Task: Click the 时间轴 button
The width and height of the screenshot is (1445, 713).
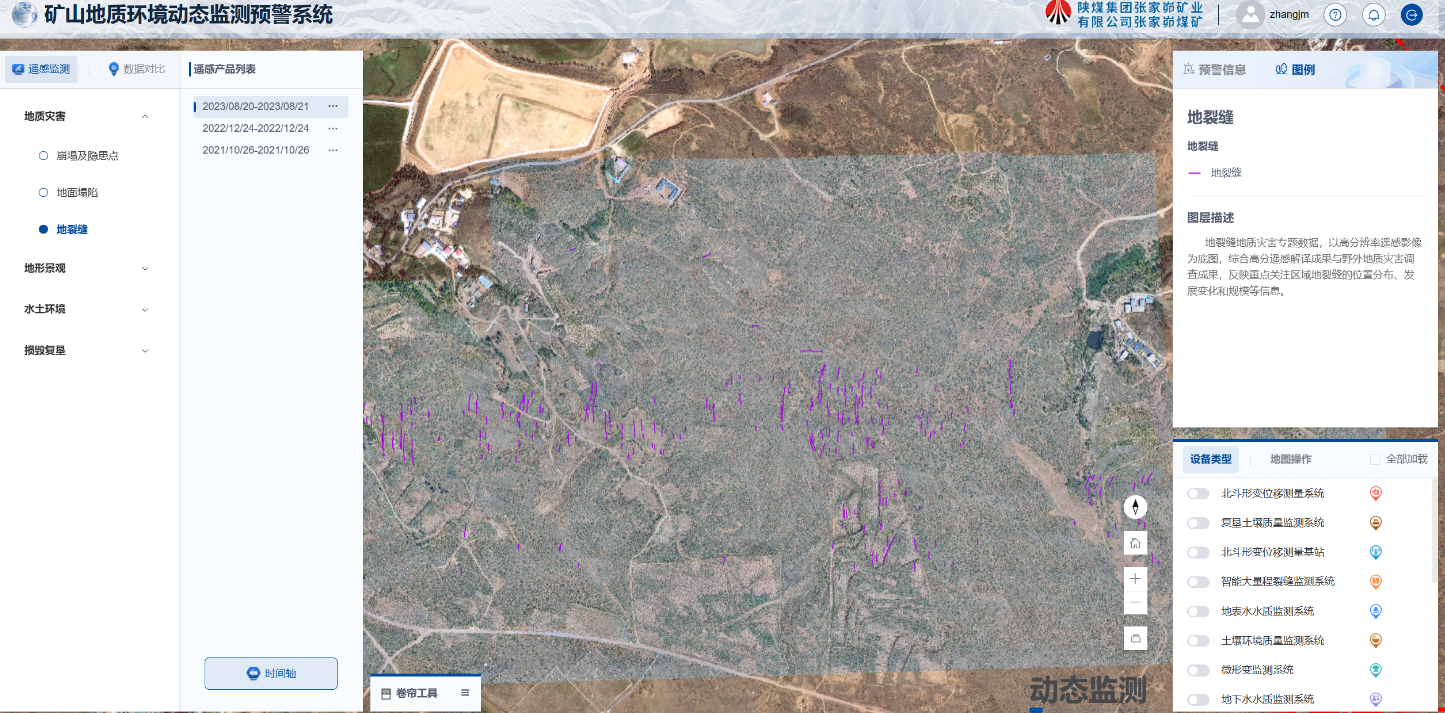Action: click(271, 673)
